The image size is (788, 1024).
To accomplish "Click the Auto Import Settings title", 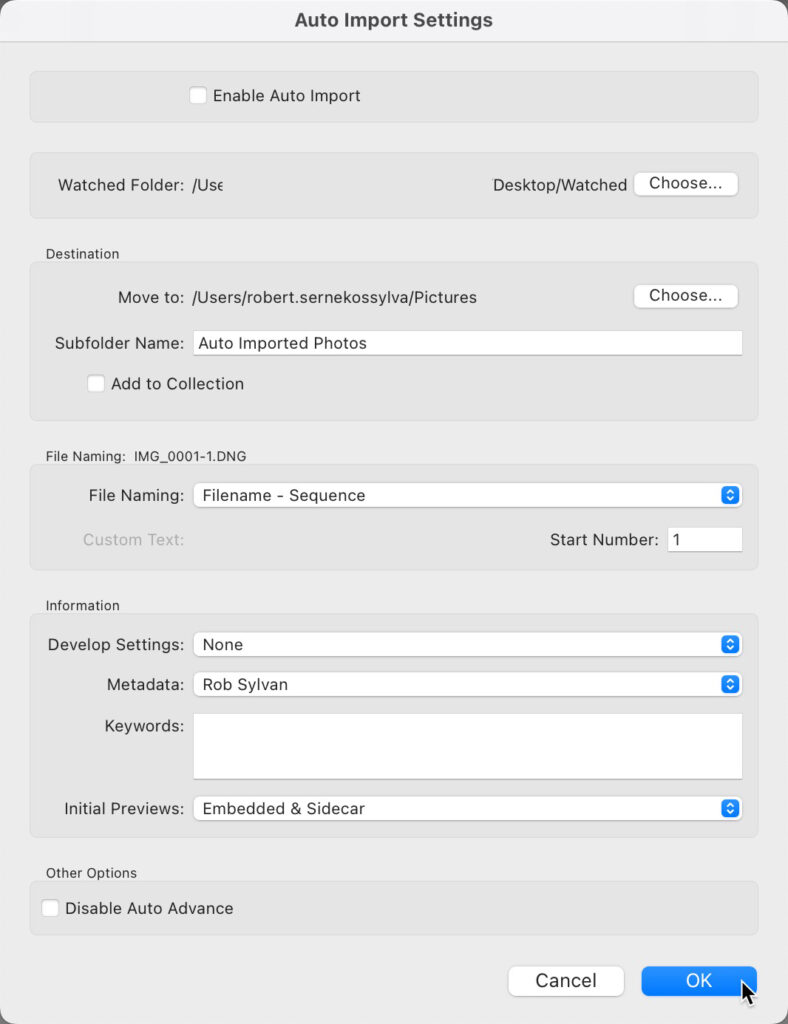I will pos(394,20).
